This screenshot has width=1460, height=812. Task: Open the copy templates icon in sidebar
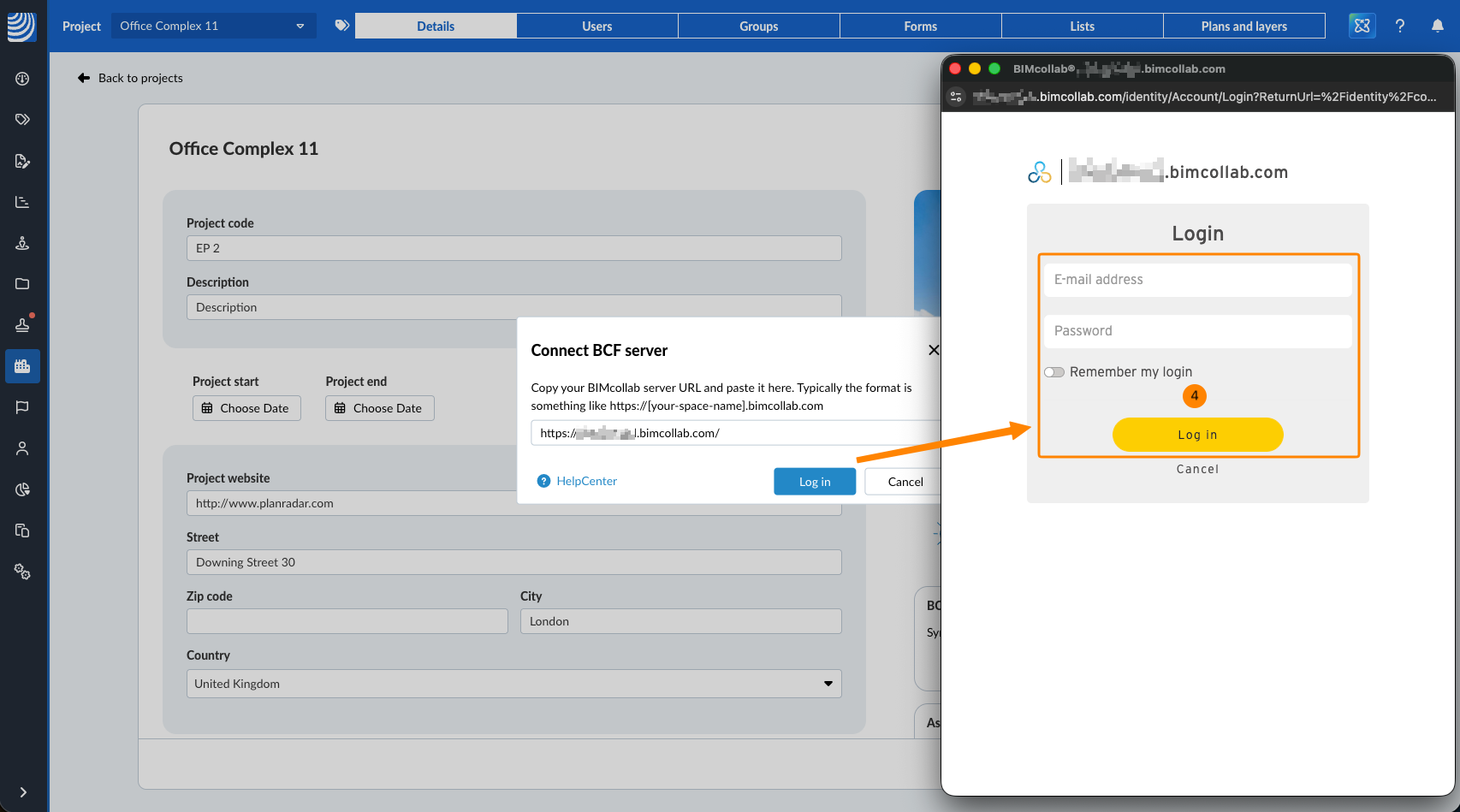(23, 530)
